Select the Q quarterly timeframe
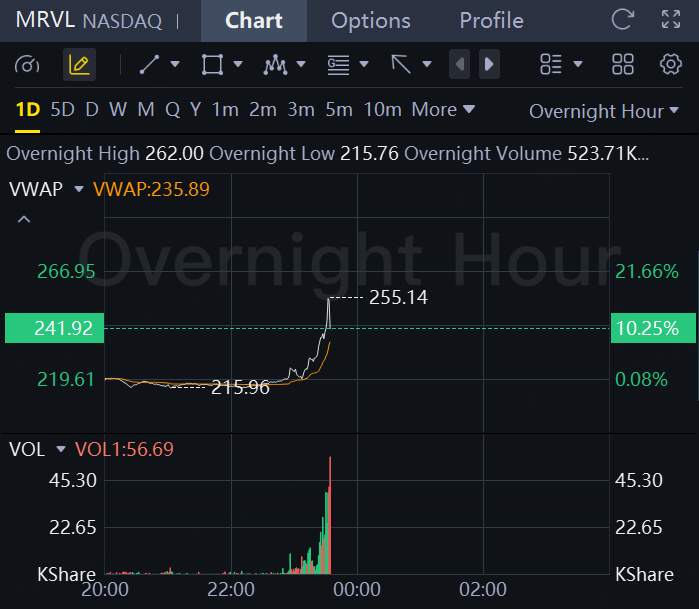The width and height of the screenshot is (699, 609). (x=173, y=110)
